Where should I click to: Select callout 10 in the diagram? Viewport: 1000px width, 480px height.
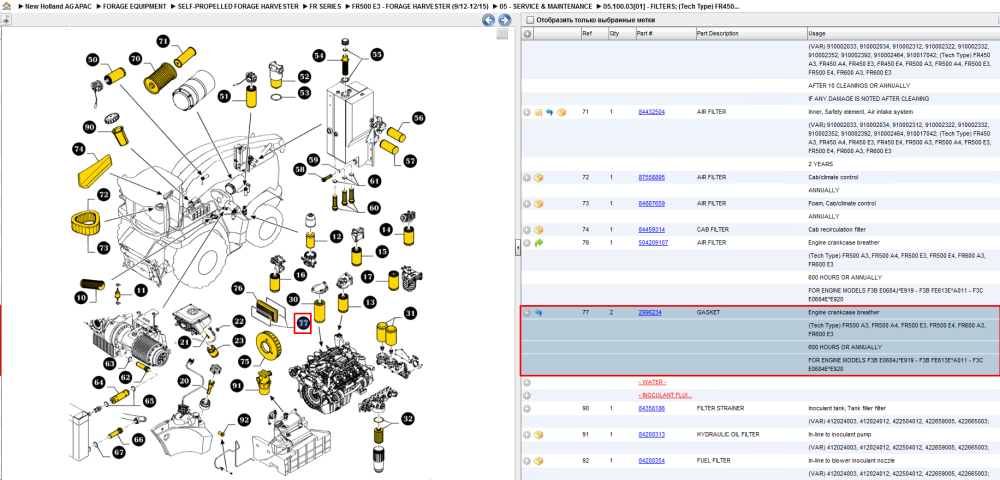[x=81, y=297]
